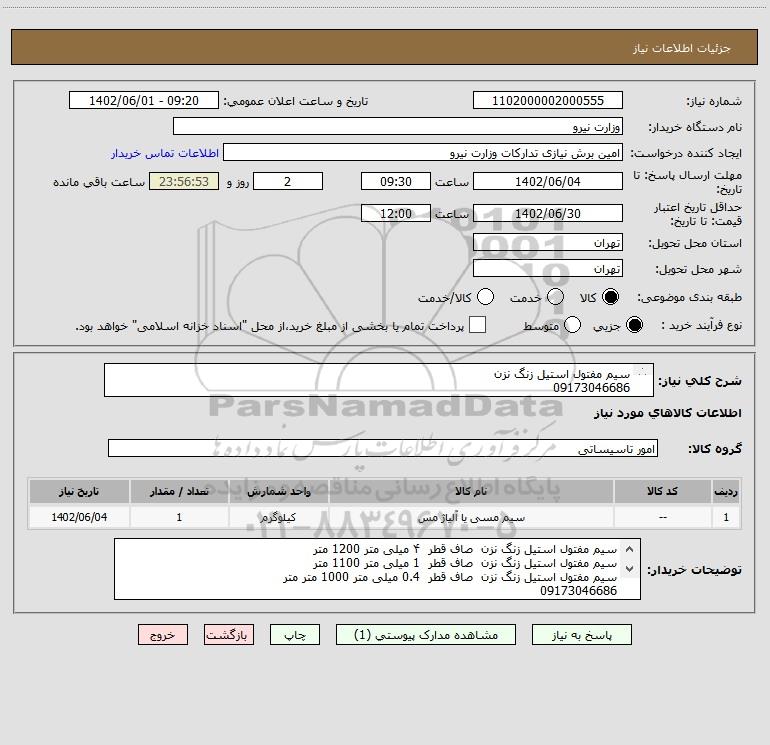Click the نام کالا column header

click(471, 492)
